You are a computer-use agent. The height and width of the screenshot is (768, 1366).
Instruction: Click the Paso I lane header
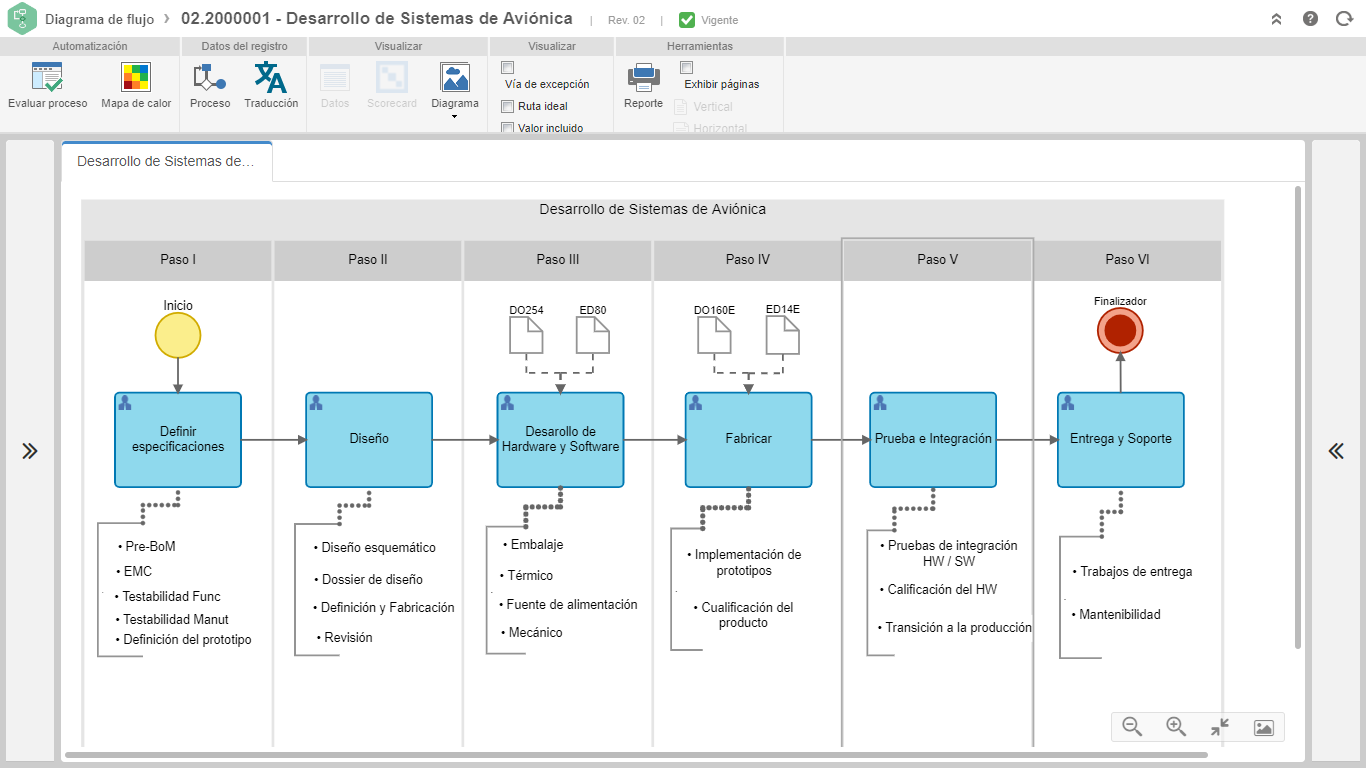point(178,260)
